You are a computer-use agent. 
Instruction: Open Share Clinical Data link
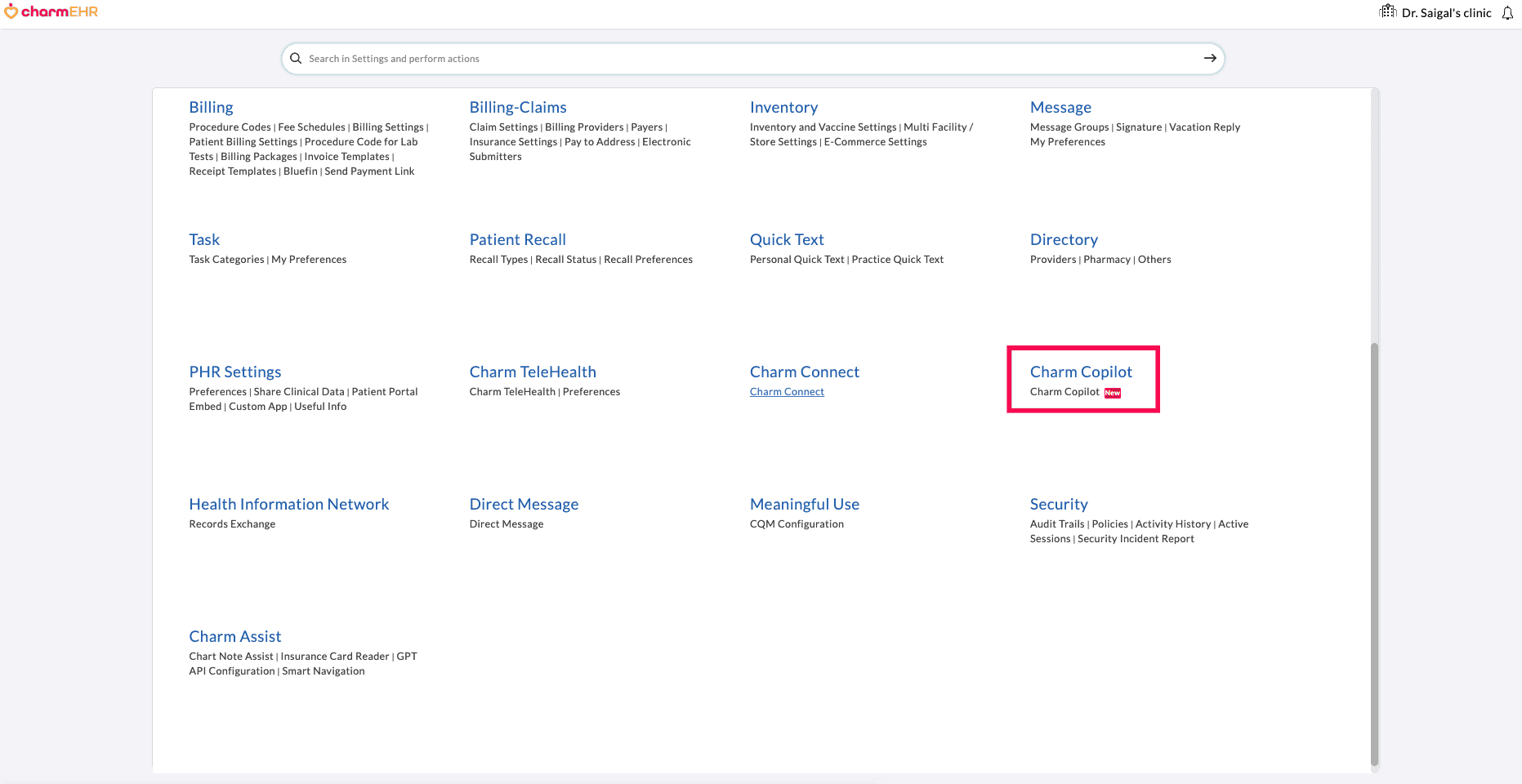(x=299, y=391)
